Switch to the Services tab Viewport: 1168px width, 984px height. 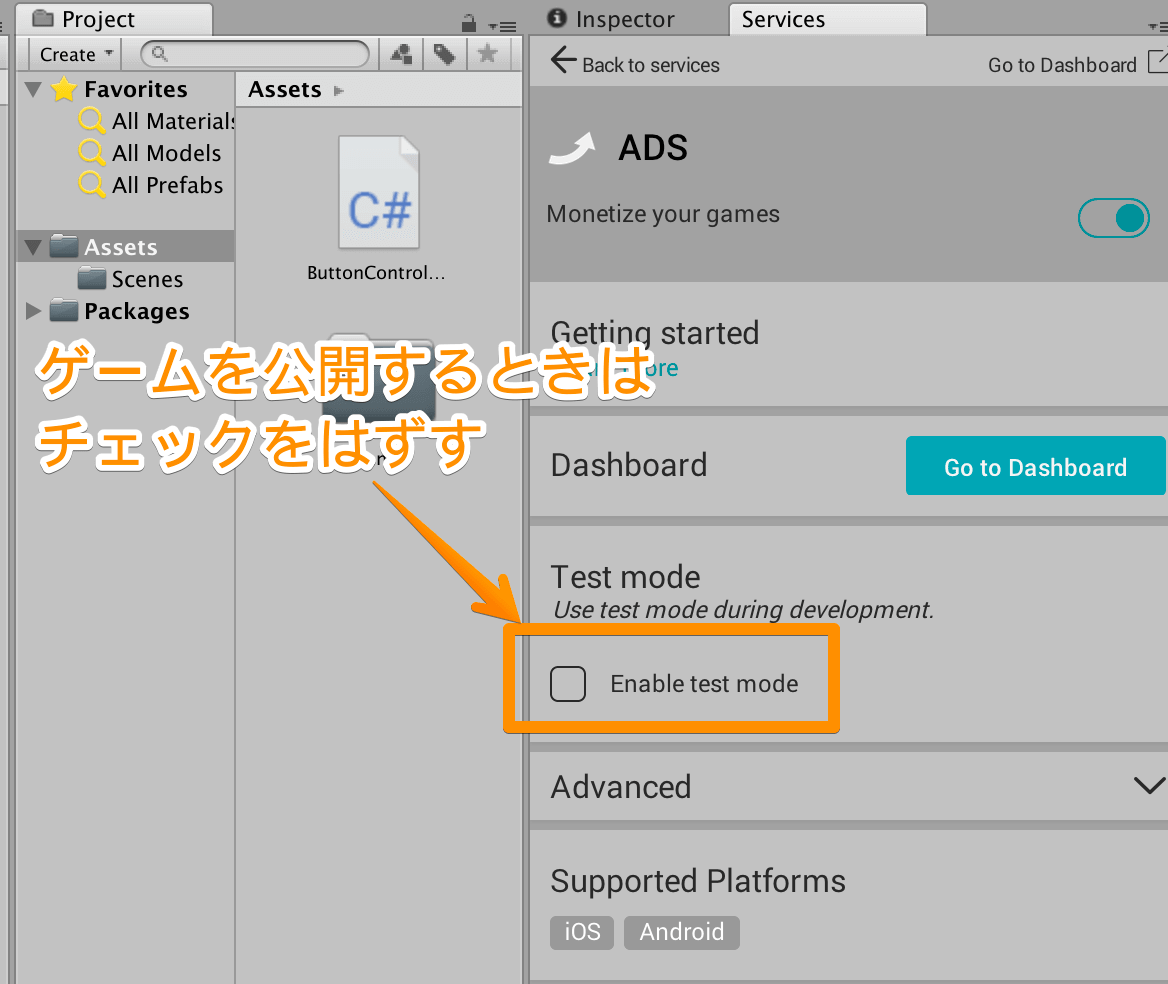[x=828, y=19]
